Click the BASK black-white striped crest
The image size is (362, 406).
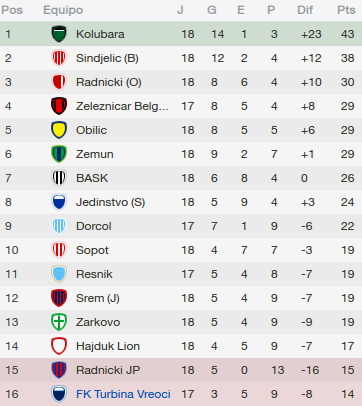pos(59,178)
